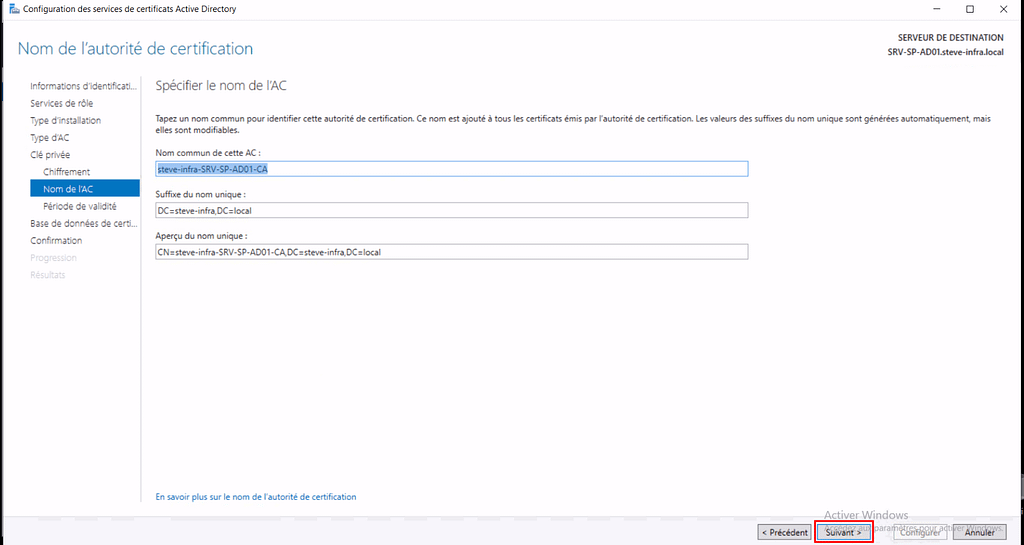Click the Aperçu du nom unique field
1024x545 pixels.
[x=451, y=252]
